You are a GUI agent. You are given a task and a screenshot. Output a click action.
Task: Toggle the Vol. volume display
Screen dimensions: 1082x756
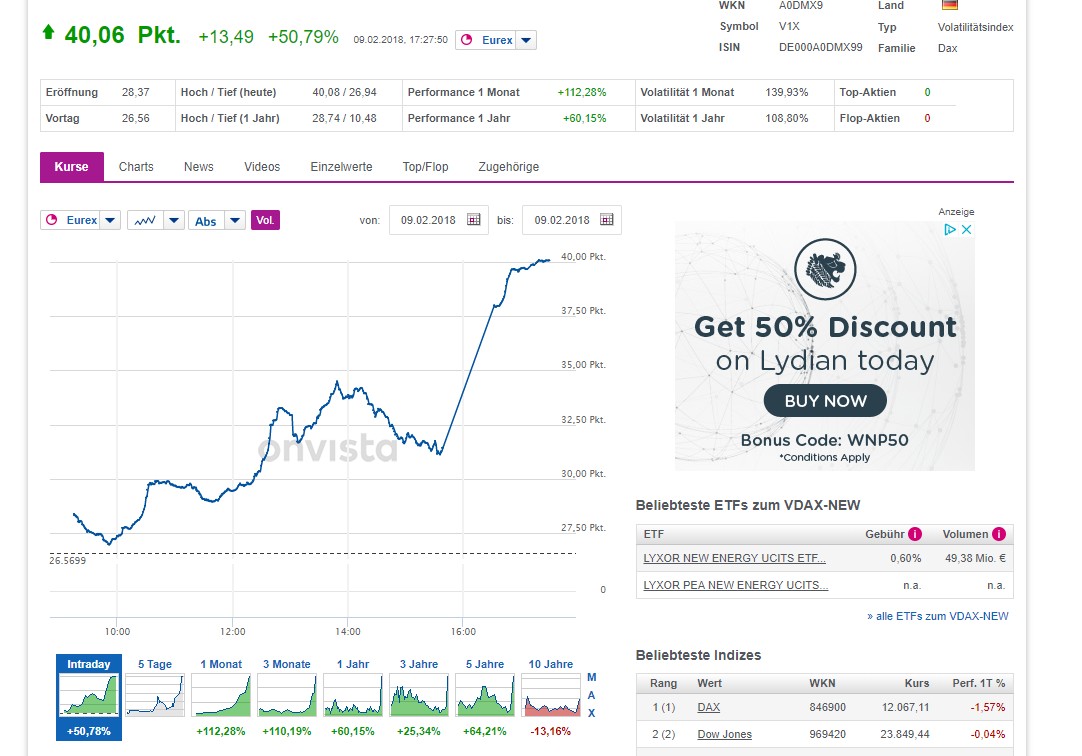click(265, 220)
